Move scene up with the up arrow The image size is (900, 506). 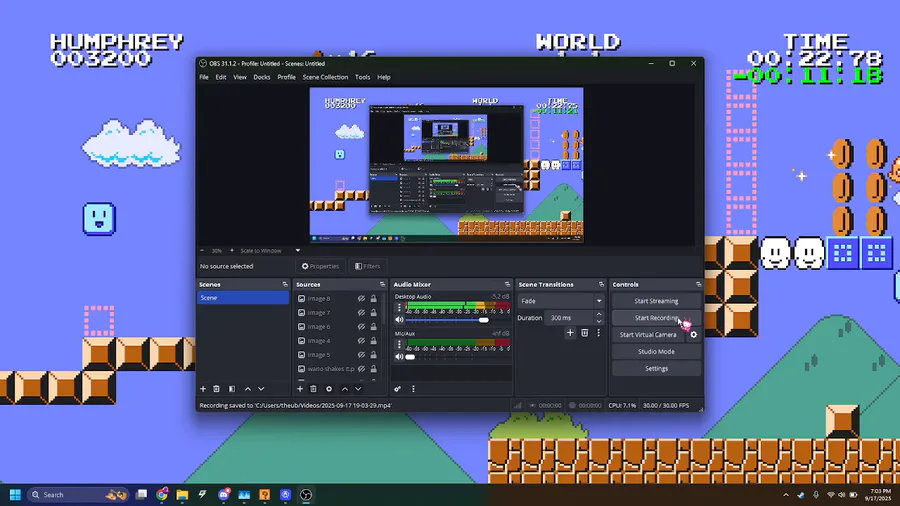point(248,389)
